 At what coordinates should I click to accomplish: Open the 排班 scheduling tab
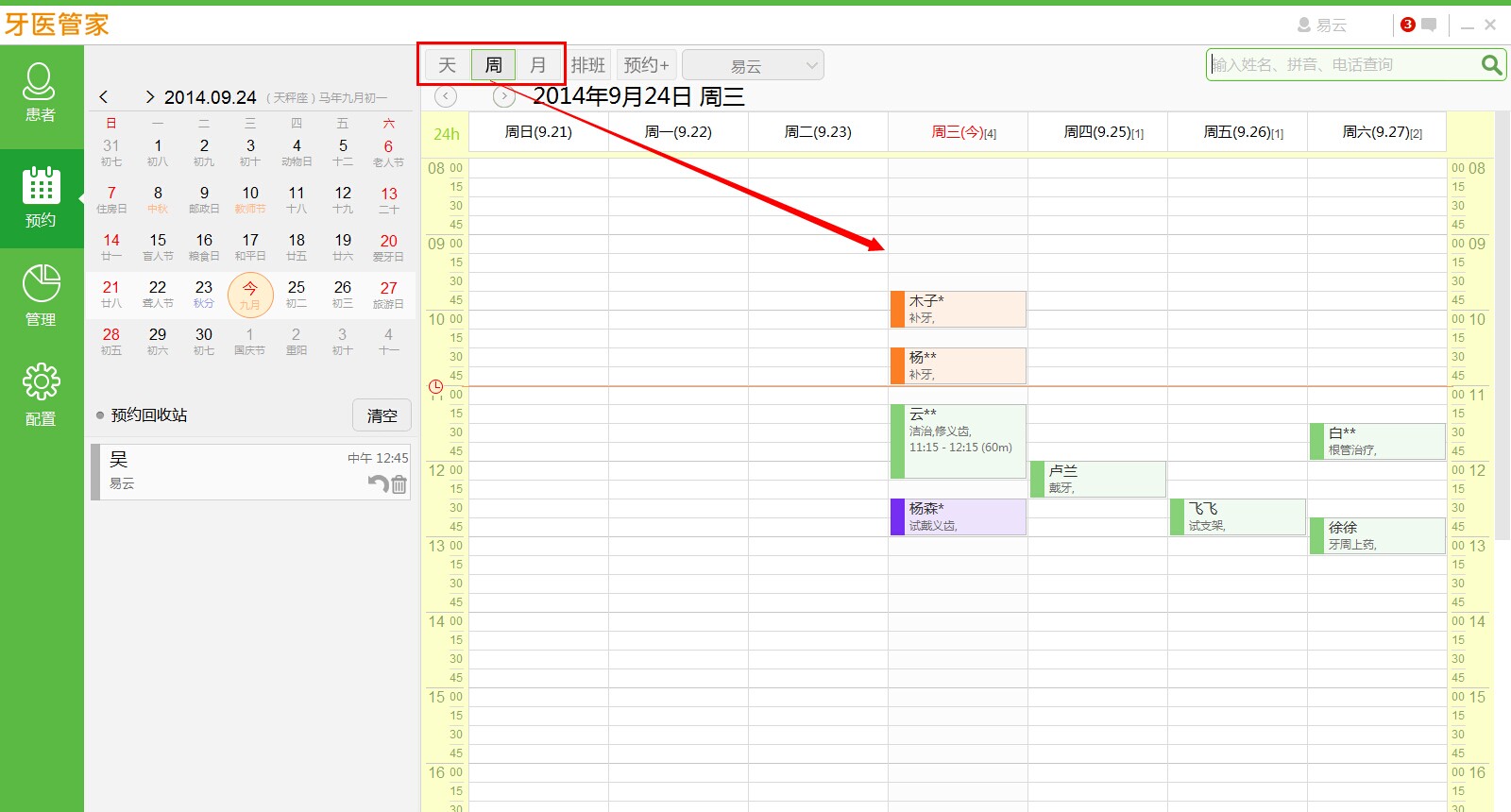point(587,65)
